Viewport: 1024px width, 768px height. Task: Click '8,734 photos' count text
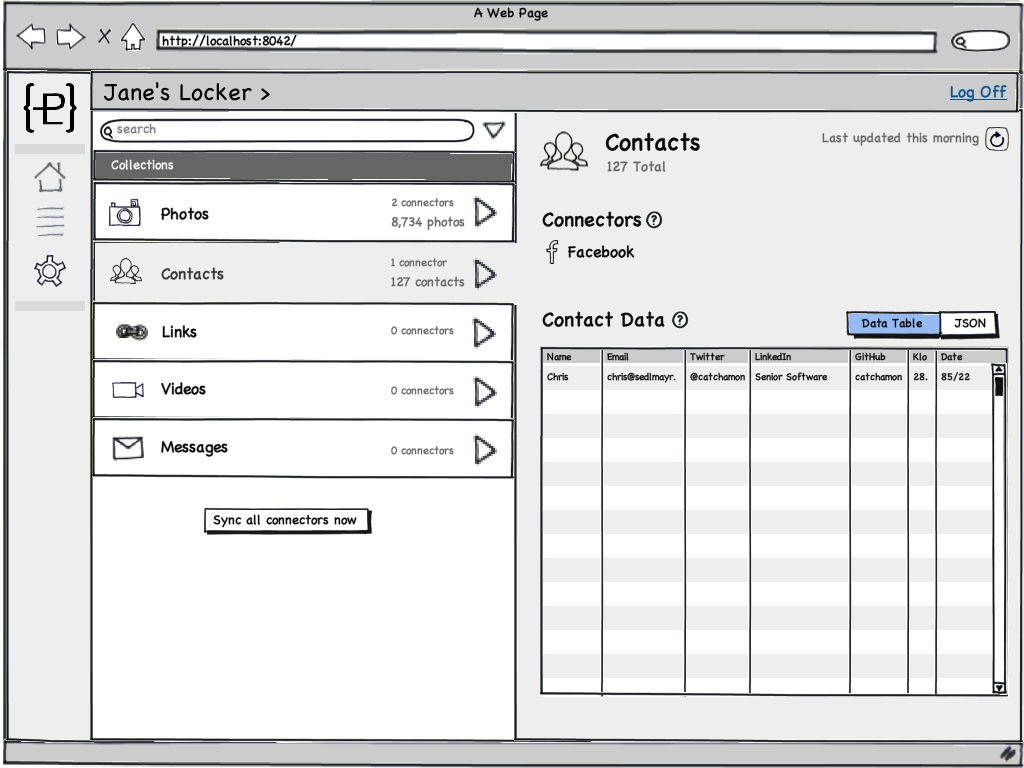[x=428, y=222]
